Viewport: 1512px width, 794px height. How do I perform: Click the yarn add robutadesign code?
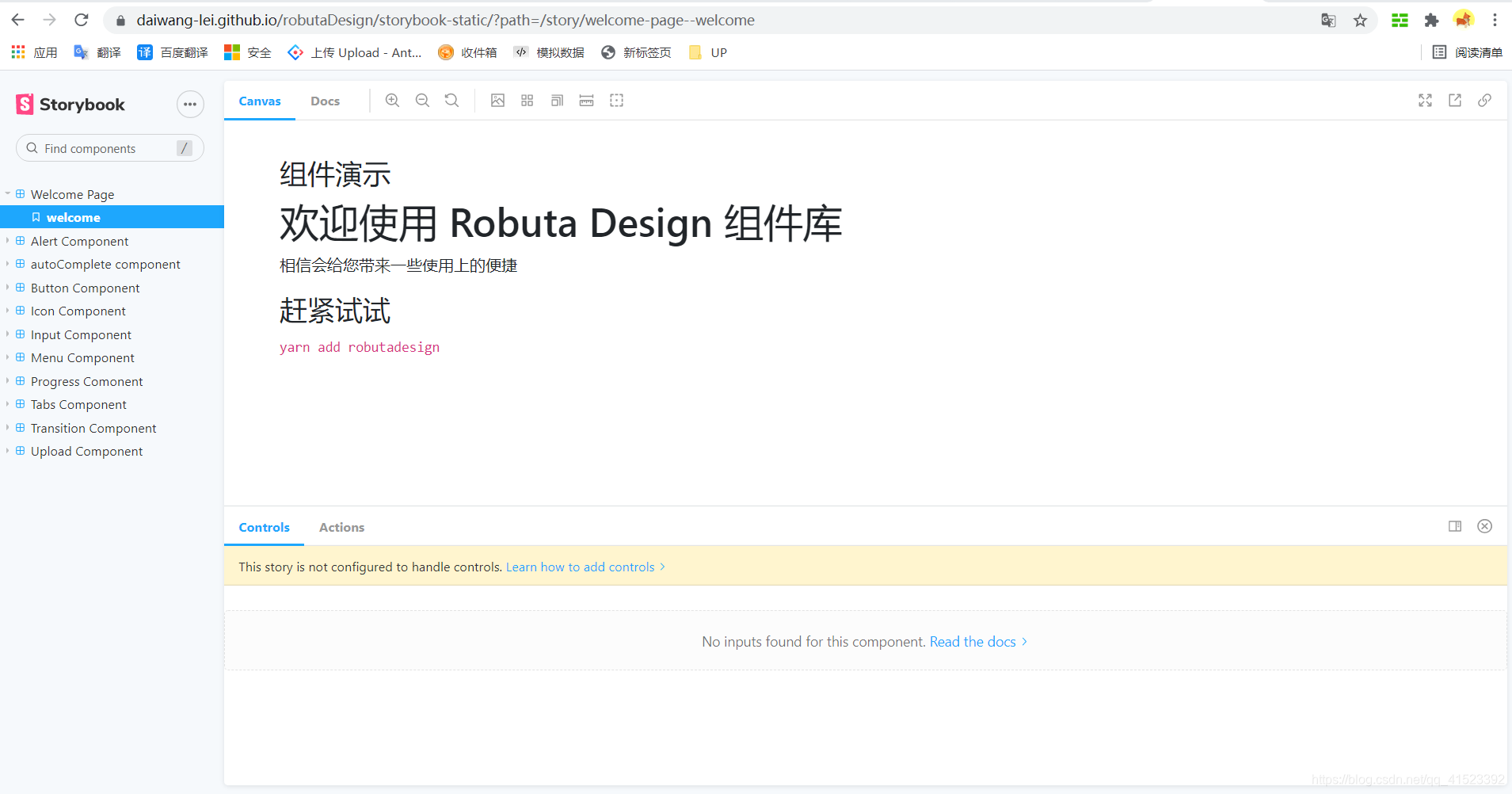click(x=360, y=347)
